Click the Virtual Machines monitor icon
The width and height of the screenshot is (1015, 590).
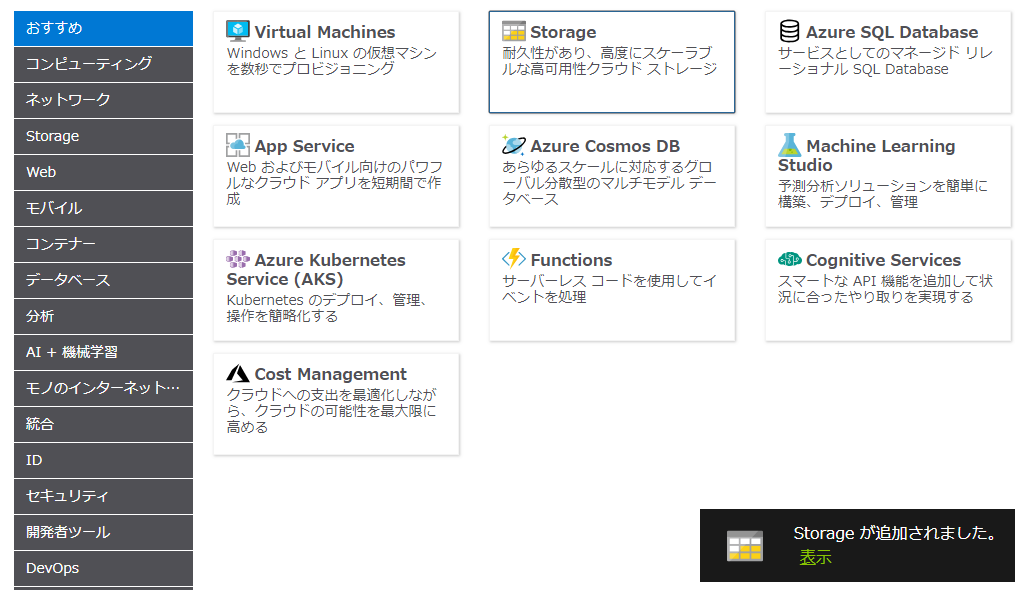tap(238, 31)
